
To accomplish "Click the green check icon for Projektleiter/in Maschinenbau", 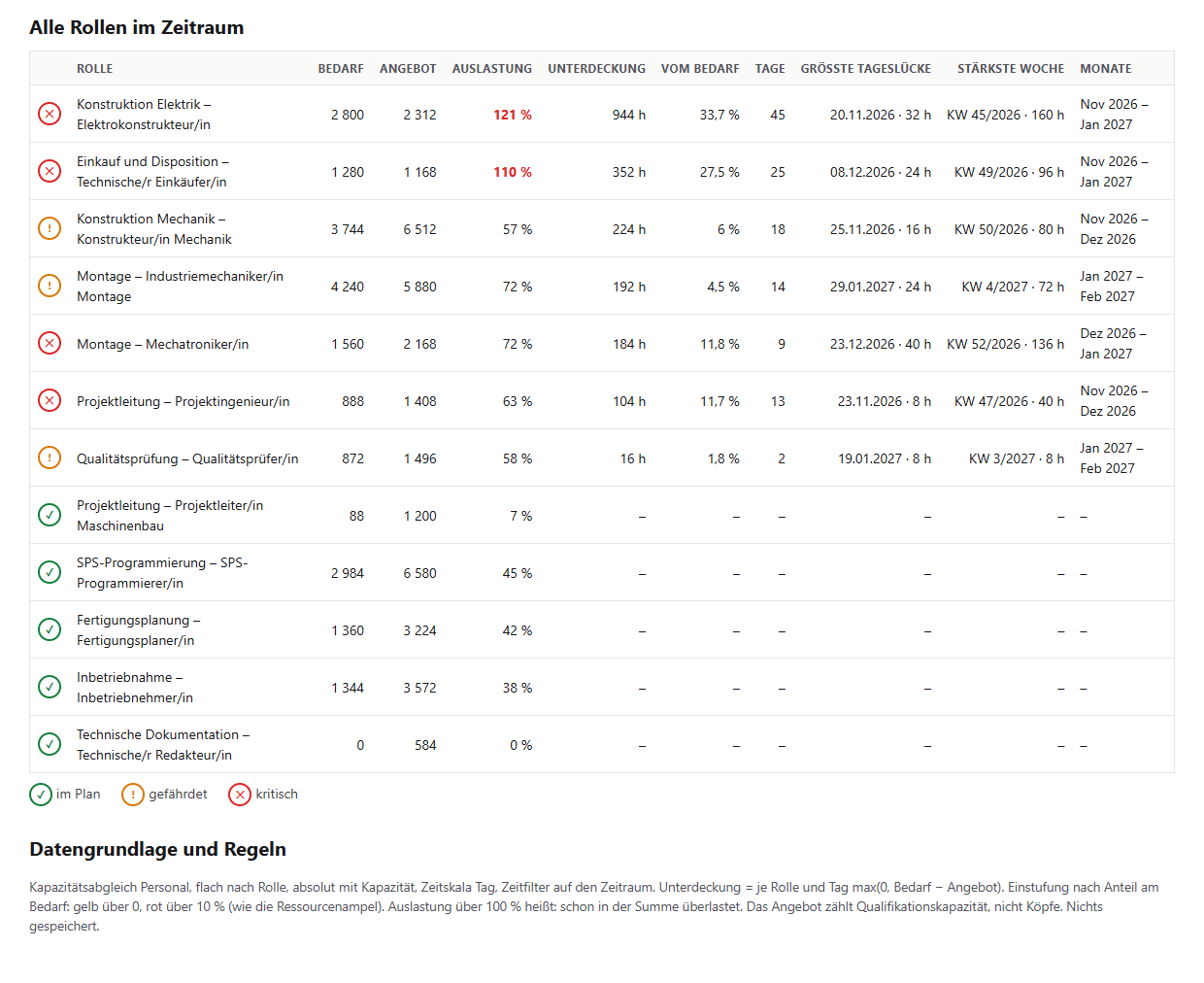I will (50, 516).
